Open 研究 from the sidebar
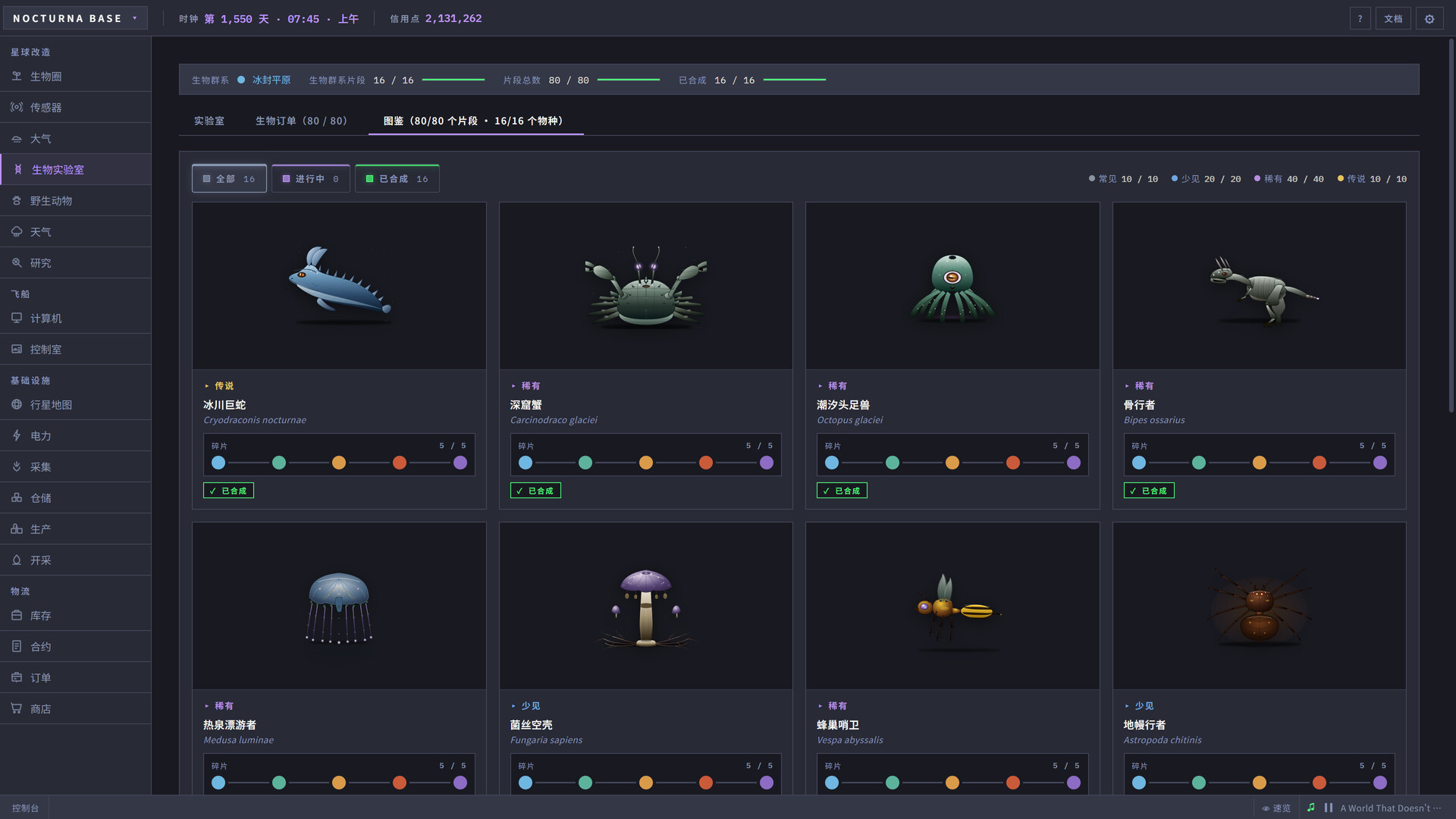 pyautogui.click(x=75, y=263)
